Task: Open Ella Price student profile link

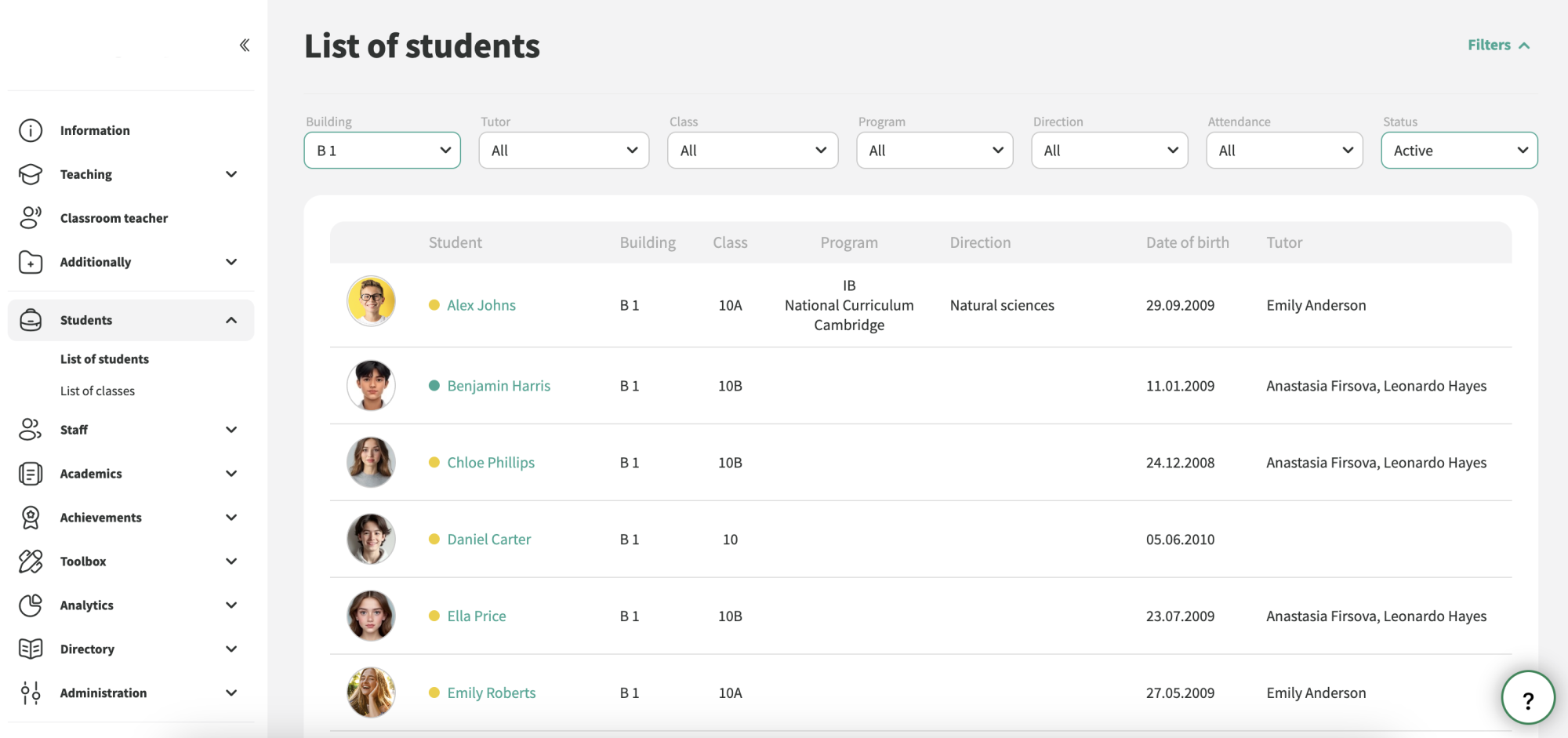Action: (477, 616)
